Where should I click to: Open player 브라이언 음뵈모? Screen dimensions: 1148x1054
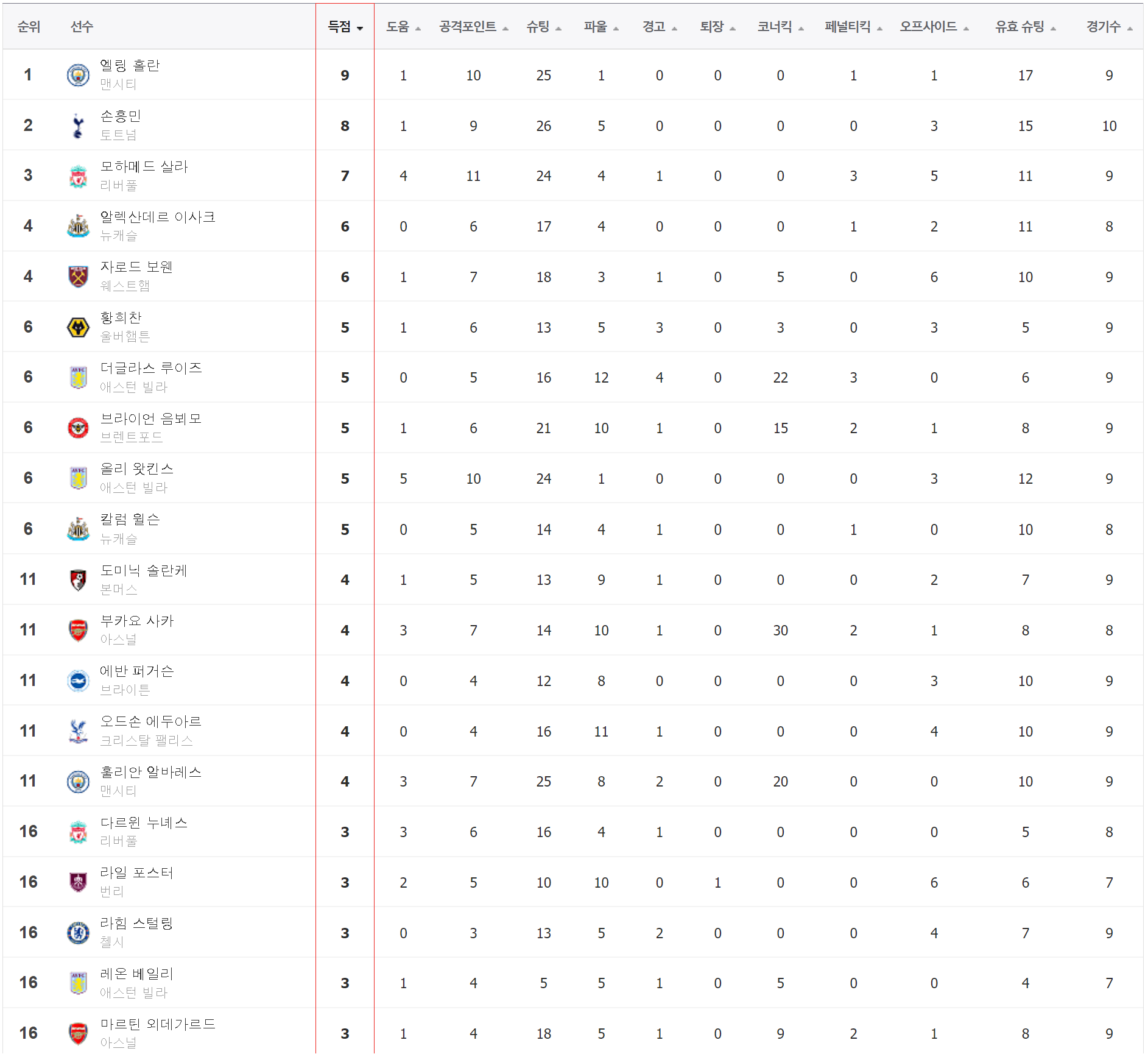pyautogui.click(x=151, y=419)
